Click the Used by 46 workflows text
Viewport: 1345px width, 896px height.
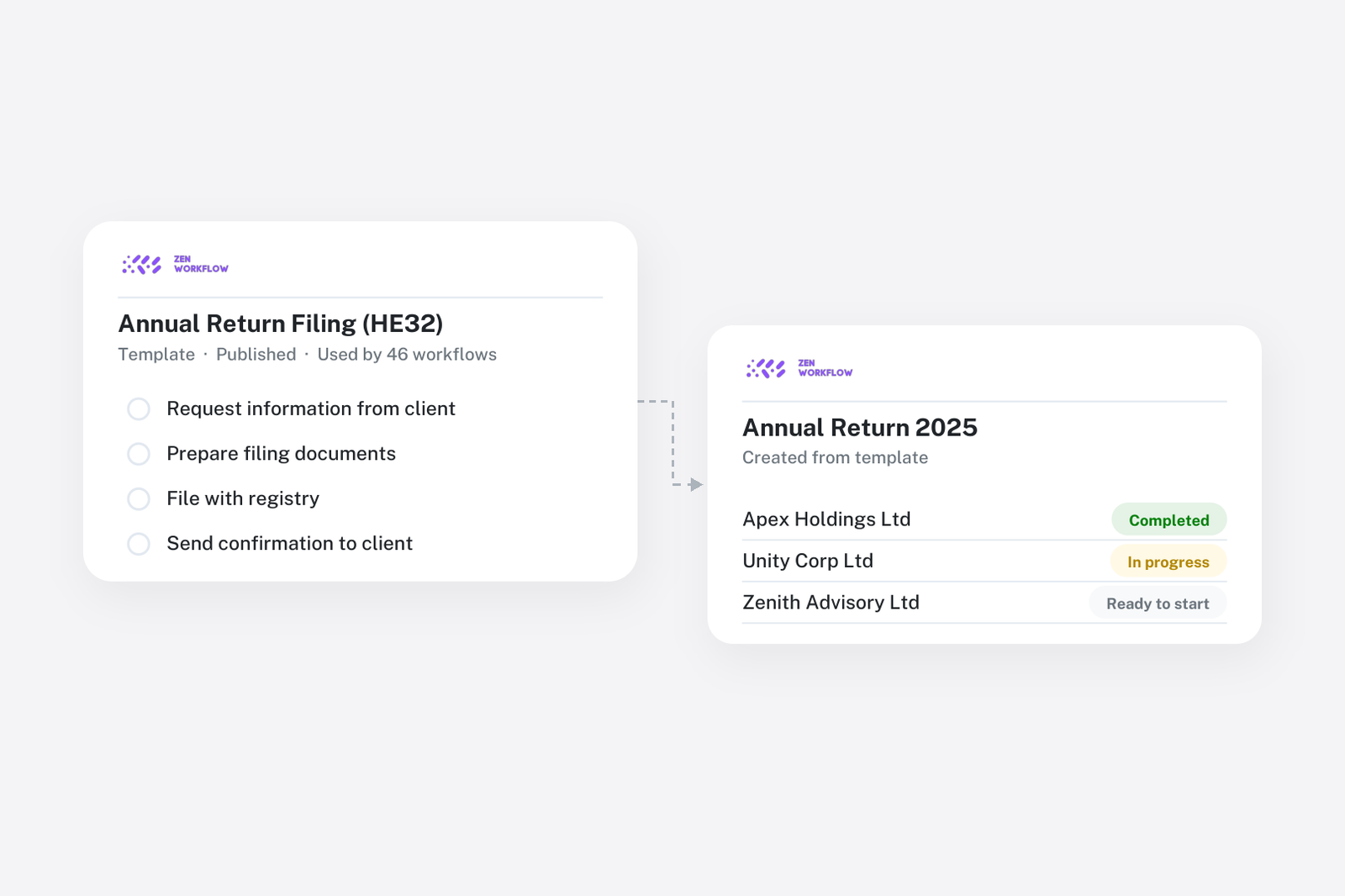tap(407, 355)
